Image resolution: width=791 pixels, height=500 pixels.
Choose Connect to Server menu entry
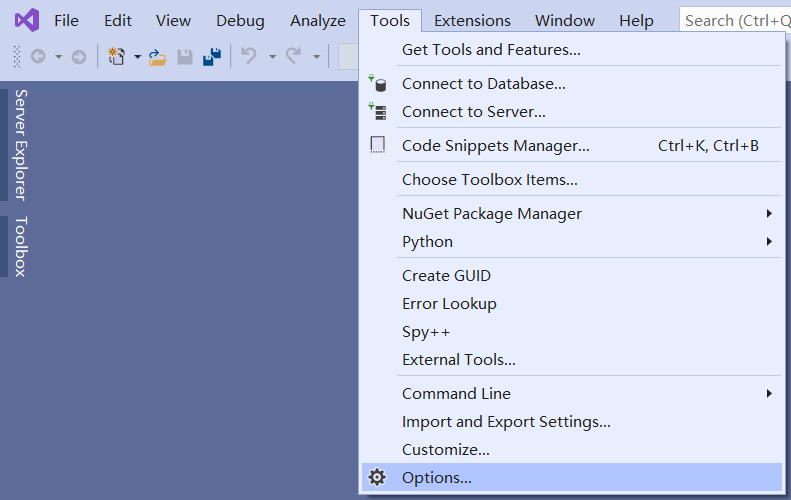572,112
